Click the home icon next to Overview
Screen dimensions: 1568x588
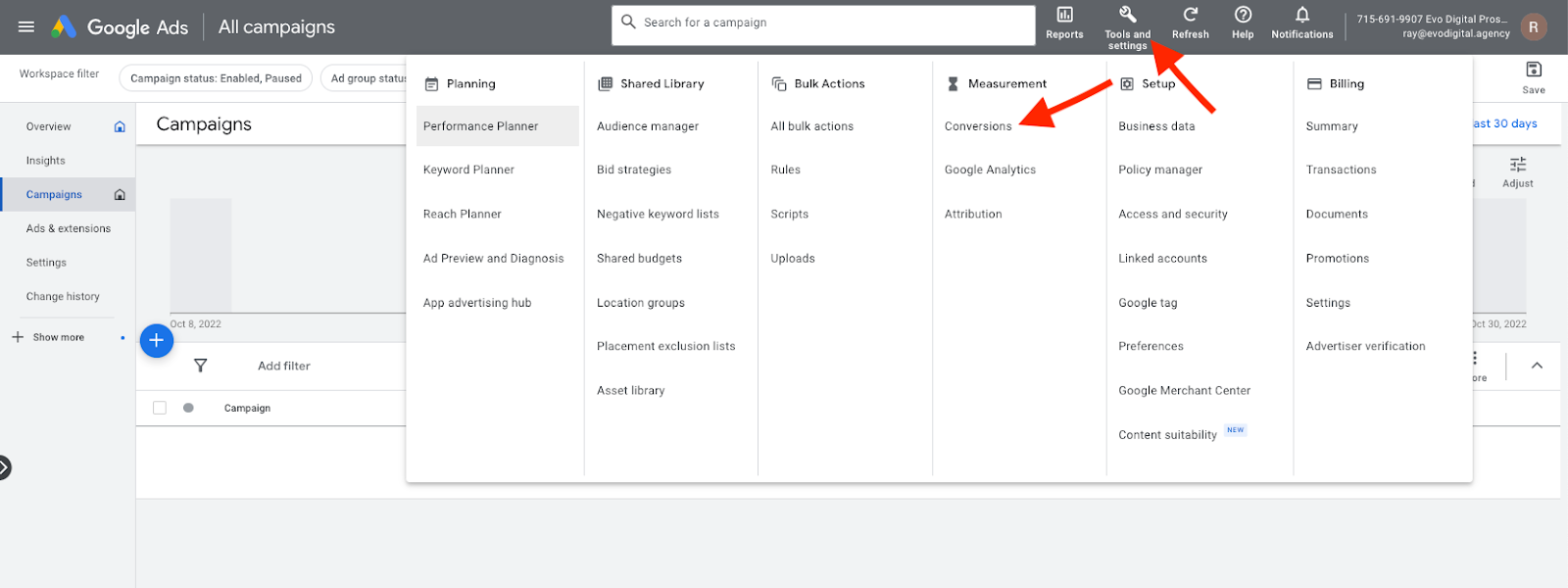[x=120, y=126]
